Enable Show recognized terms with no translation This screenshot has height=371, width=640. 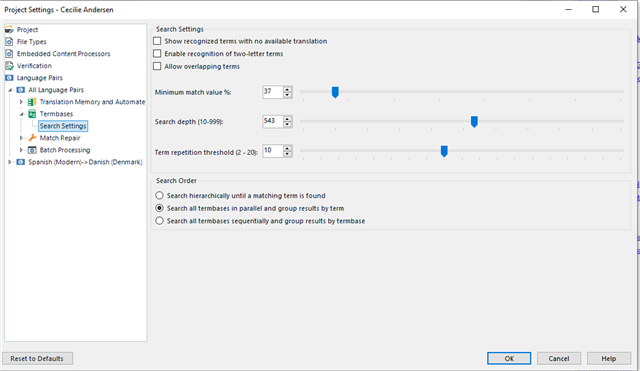[x=157, y=41]
